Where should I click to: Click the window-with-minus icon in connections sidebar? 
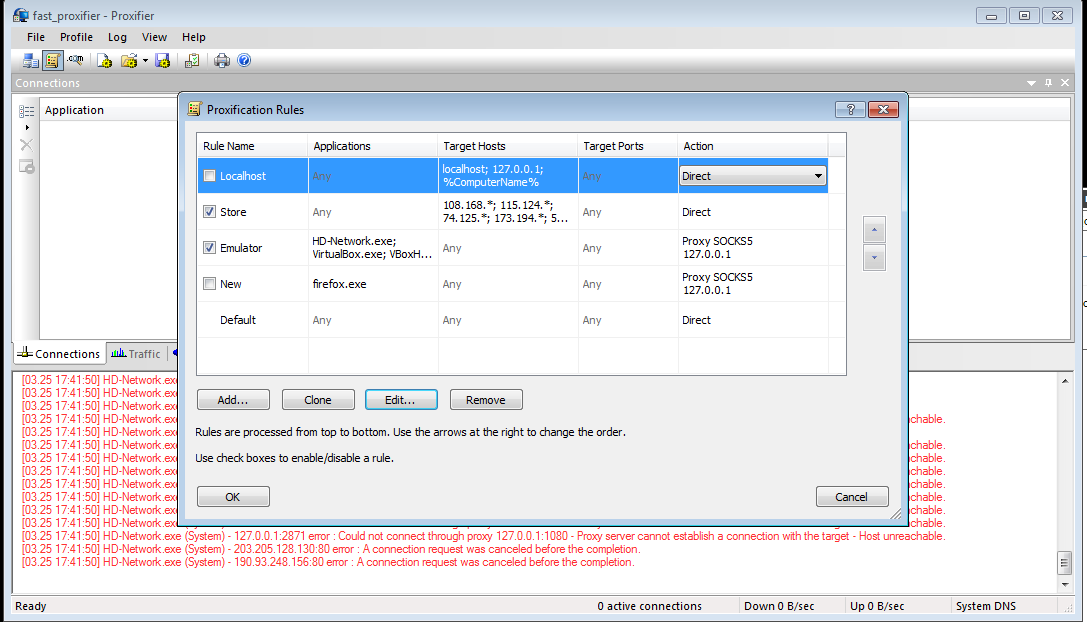coord(26,166)
